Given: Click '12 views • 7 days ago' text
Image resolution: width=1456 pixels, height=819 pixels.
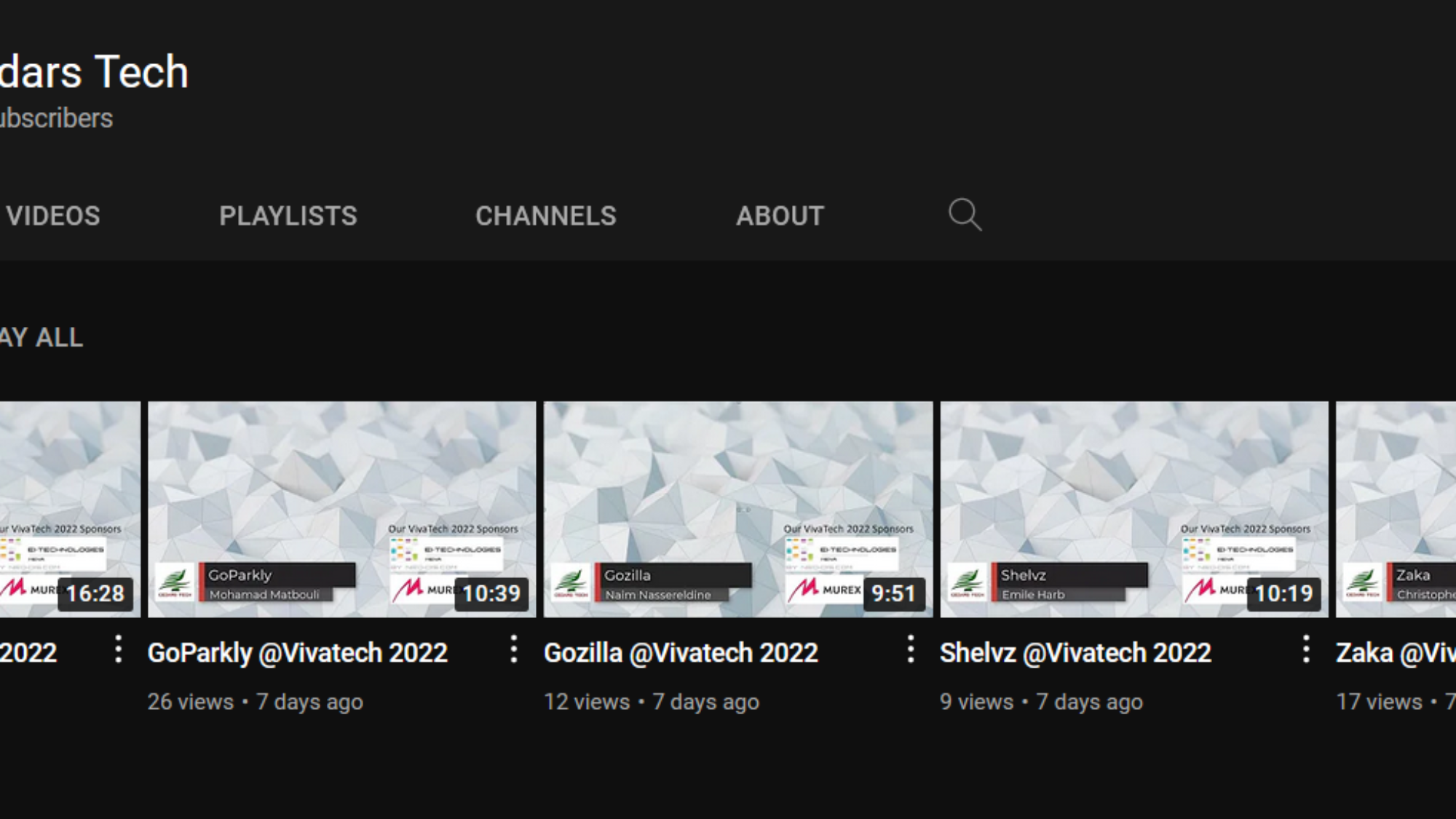Looking at the screenshot, I should tap(651, 702).
